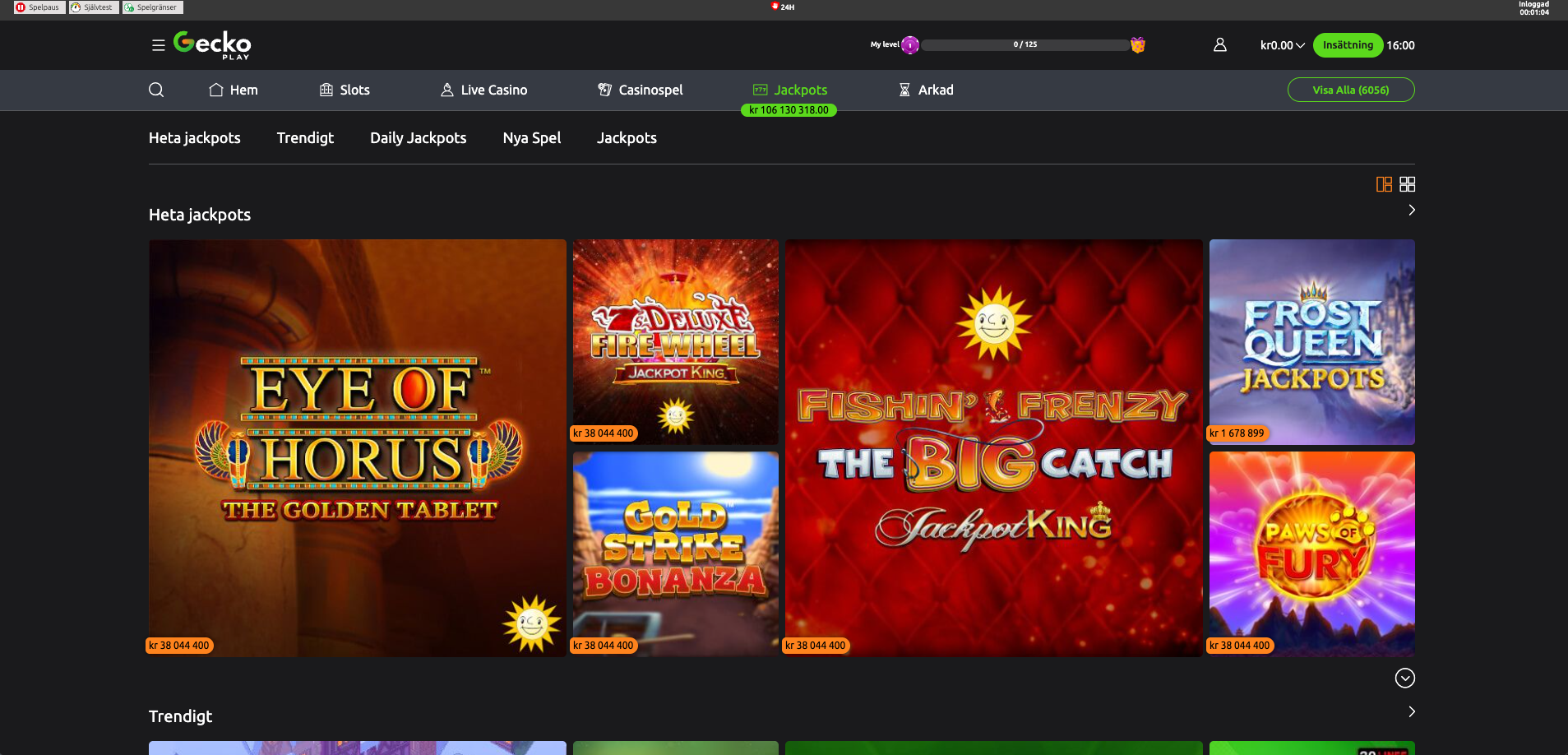This screenshot has width=1568, height=755.
Task: Click the Visa Alla (6056) button
Action: pyautogui.click(x=1350, y=90)
